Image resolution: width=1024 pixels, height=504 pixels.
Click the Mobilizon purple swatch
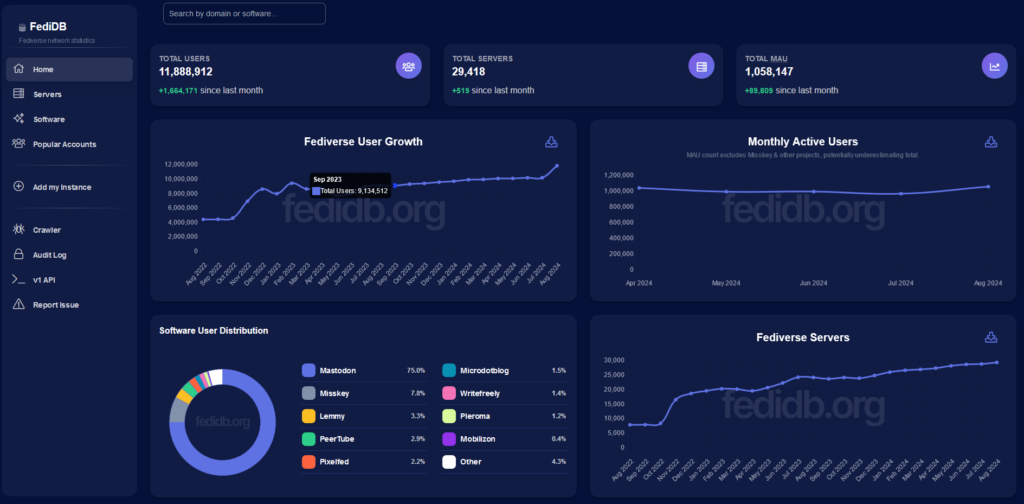[449, 439]
